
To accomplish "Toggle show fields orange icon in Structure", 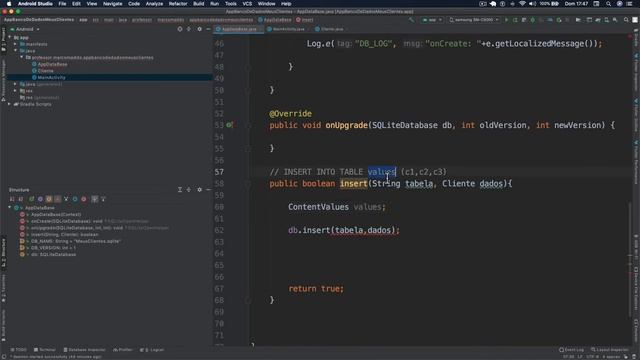I will [x=49, y=199].
